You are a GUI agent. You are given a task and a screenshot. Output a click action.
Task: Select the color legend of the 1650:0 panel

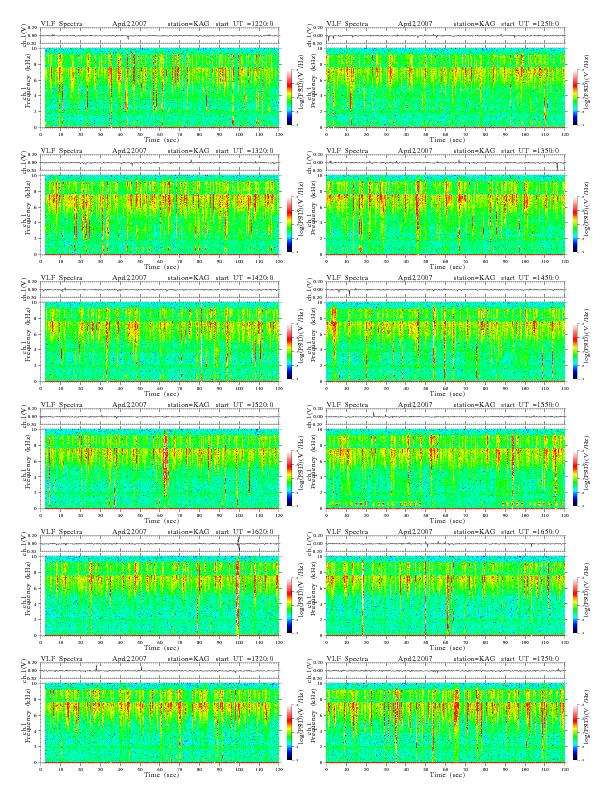pos(575,605)
